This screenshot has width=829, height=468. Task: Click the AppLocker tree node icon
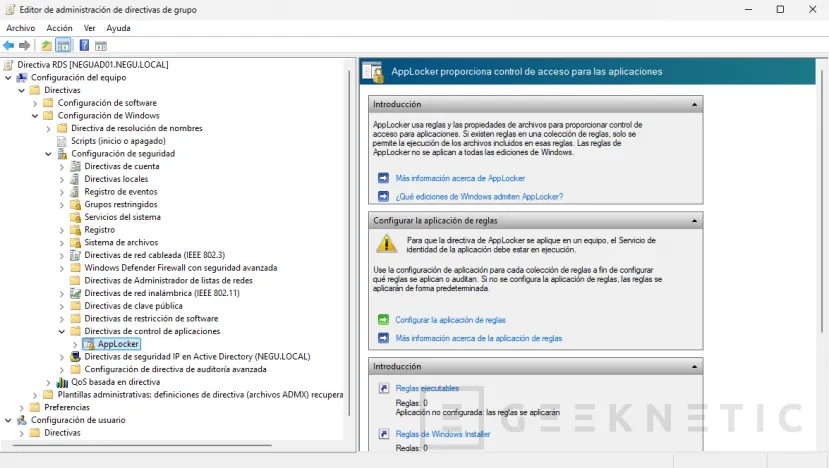[x=89, y=344]
